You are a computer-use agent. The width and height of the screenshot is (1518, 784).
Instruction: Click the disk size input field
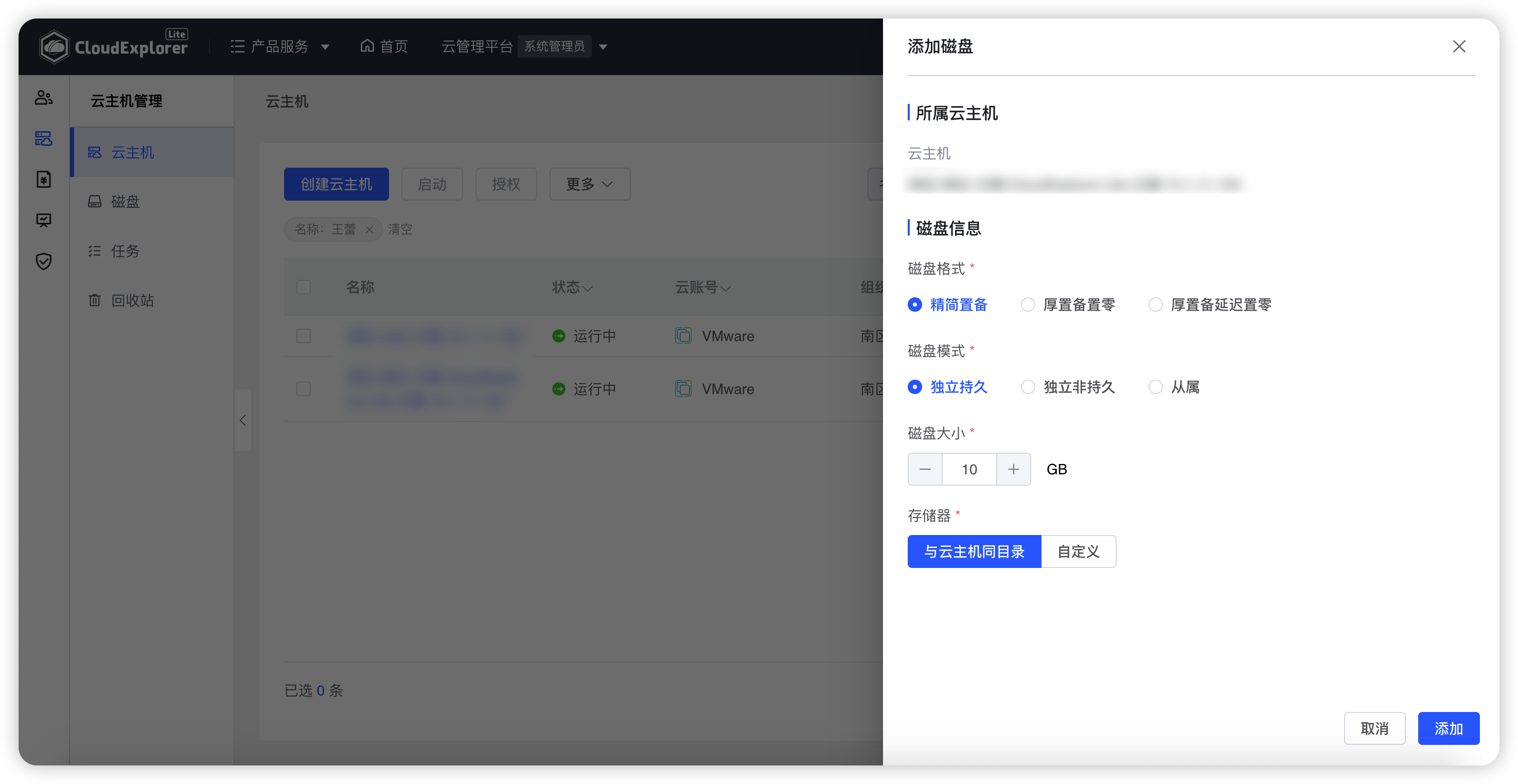pyautogui.click(x=969, y=469)
